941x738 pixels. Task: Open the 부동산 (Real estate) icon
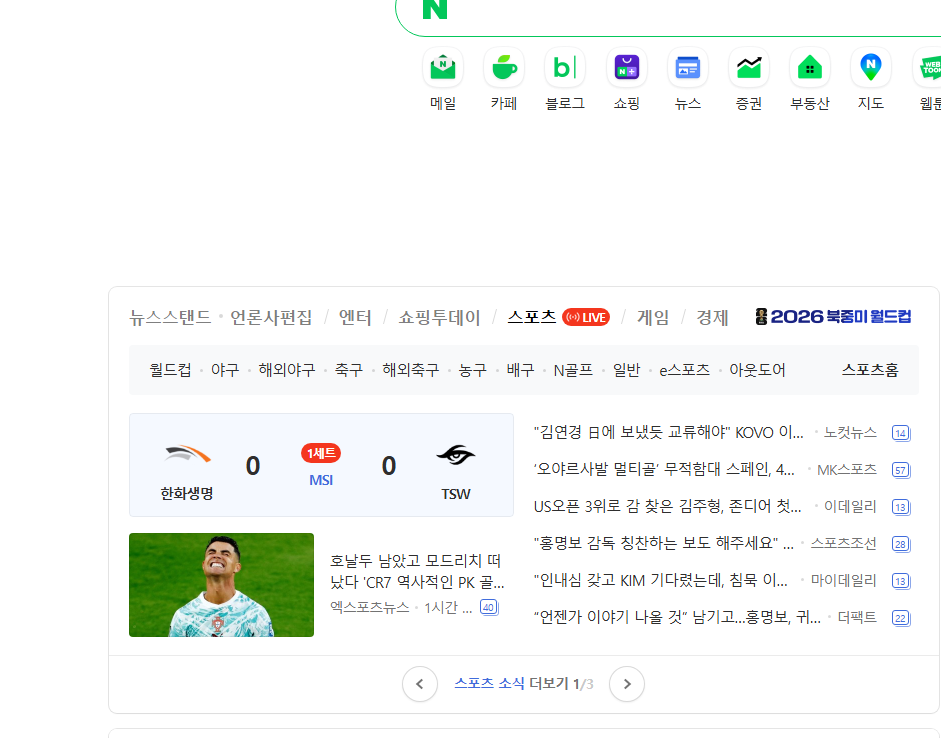point(810,68)
